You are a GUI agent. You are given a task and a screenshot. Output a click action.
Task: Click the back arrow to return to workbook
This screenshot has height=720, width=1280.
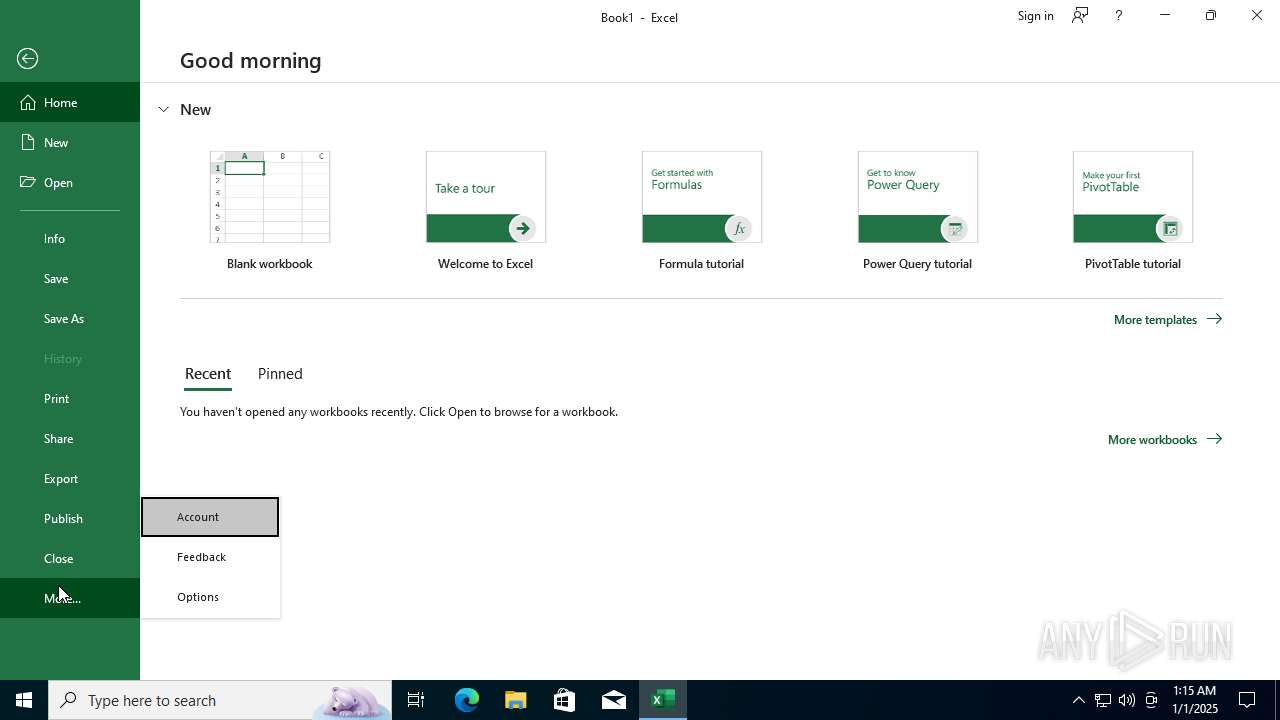click(28, 59)
